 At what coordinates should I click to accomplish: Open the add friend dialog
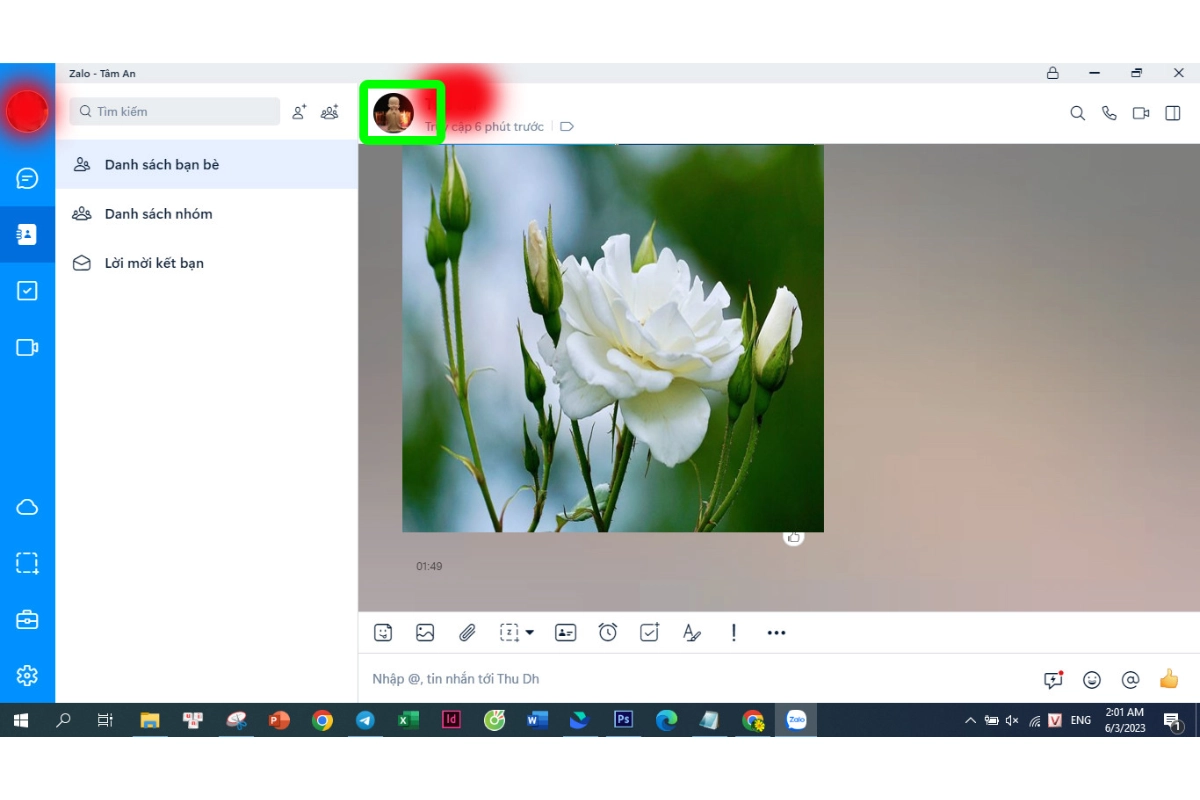point(299,112)
